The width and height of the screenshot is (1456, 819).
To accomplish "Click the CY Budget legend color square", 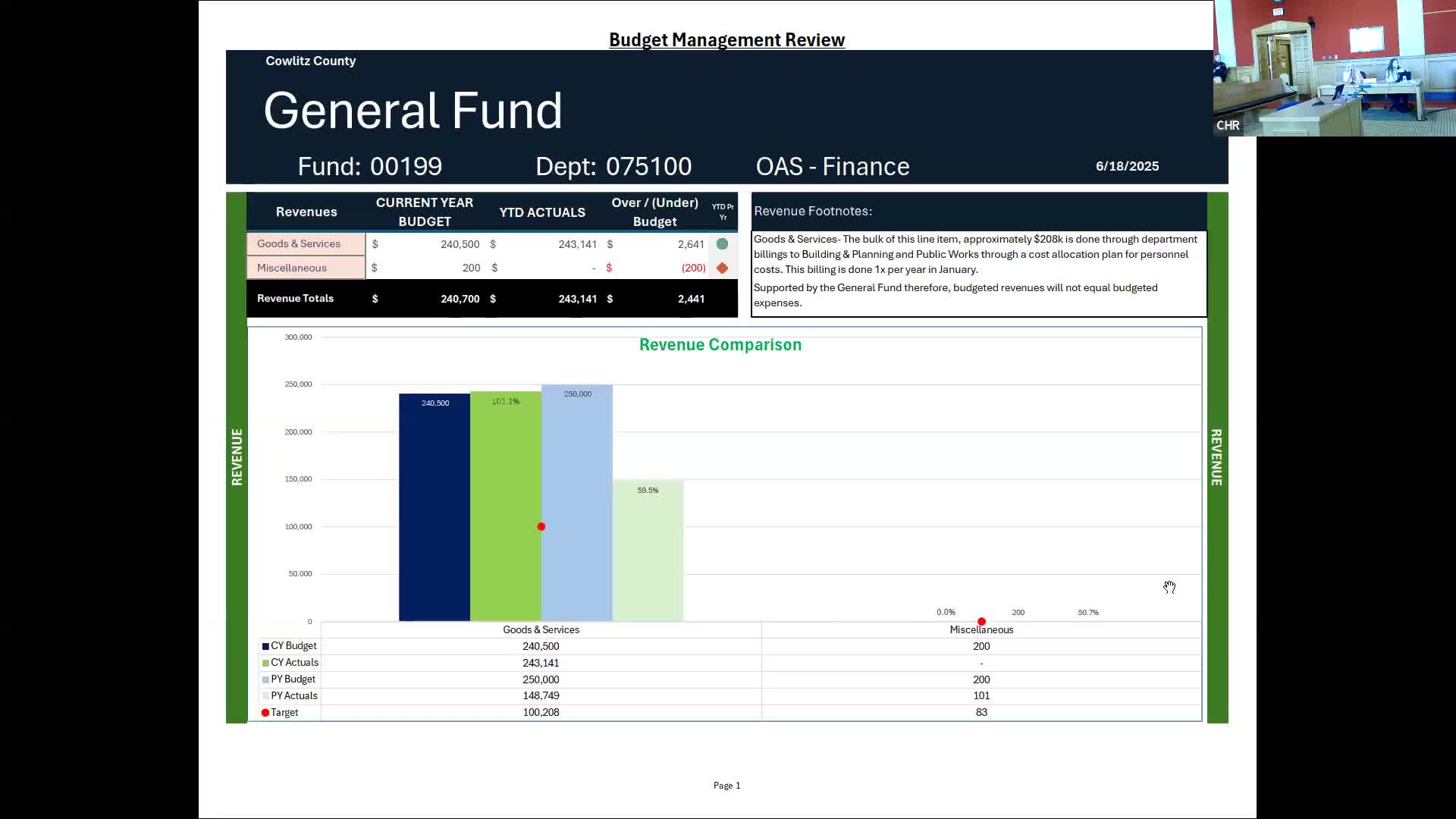I will click(265, 646).
